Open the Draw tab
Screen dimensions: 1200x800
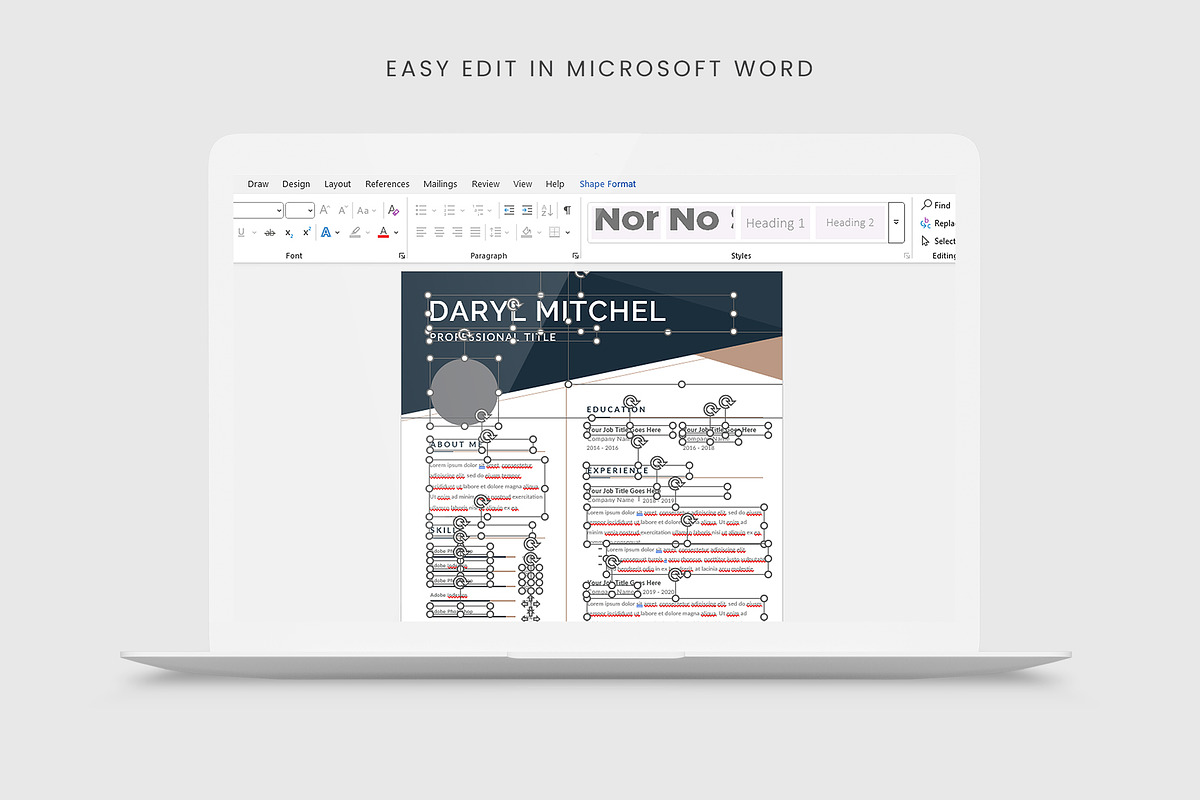(258, 184)
